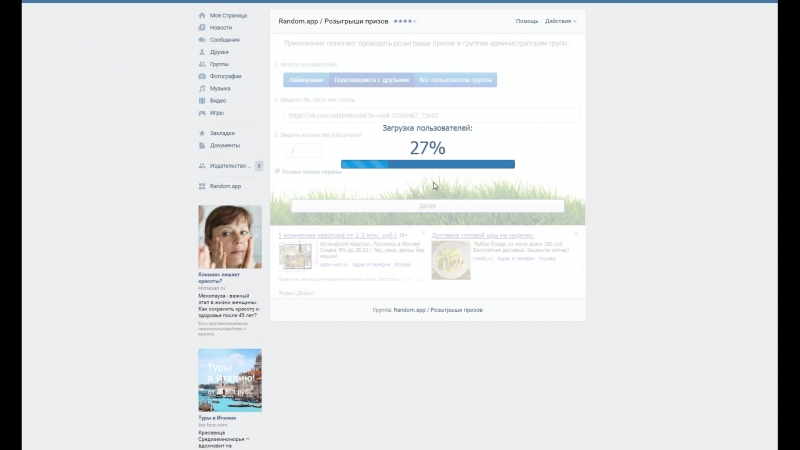This screenshot has width=800, height=450.
Task: Click the film icon beside Видео
Action: pyautogui.click(x=202, y=101)
